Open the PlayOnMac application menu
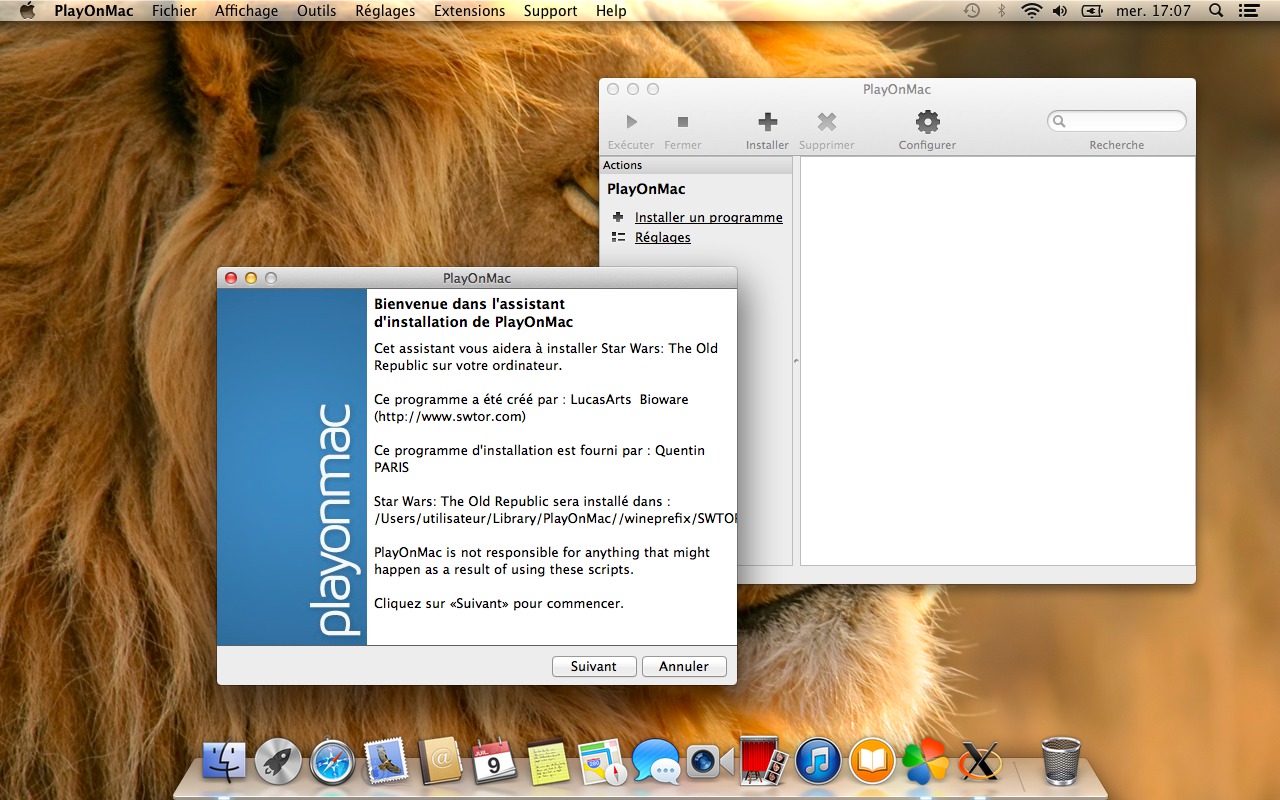The image size is (1280, 800). click(x=94, y=11)
